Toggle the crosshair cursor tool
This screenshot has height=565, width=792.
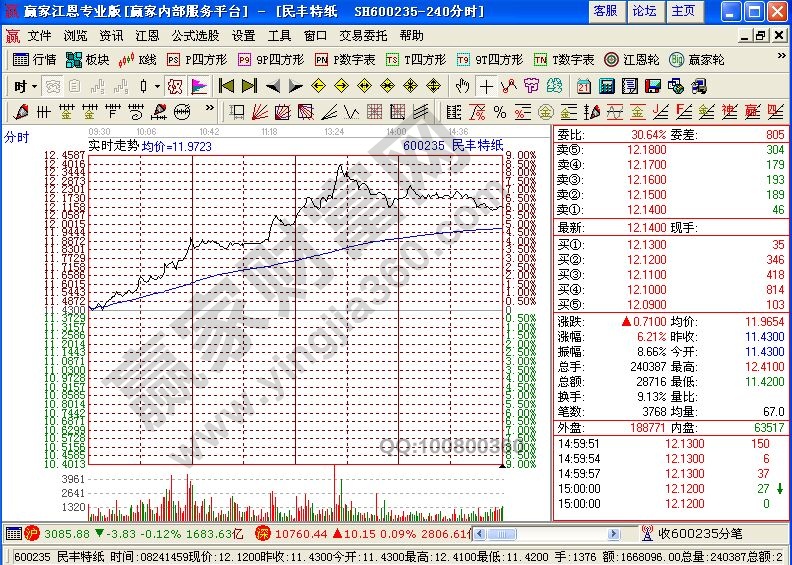click(x=486, y=86)
